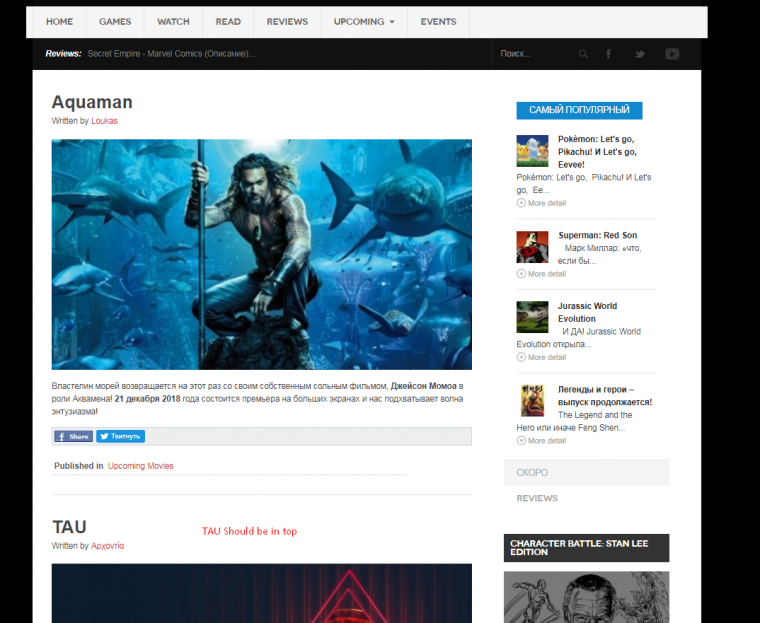Open the GAMES menu item
760x623 pixels.
click(x=115, y=22)
